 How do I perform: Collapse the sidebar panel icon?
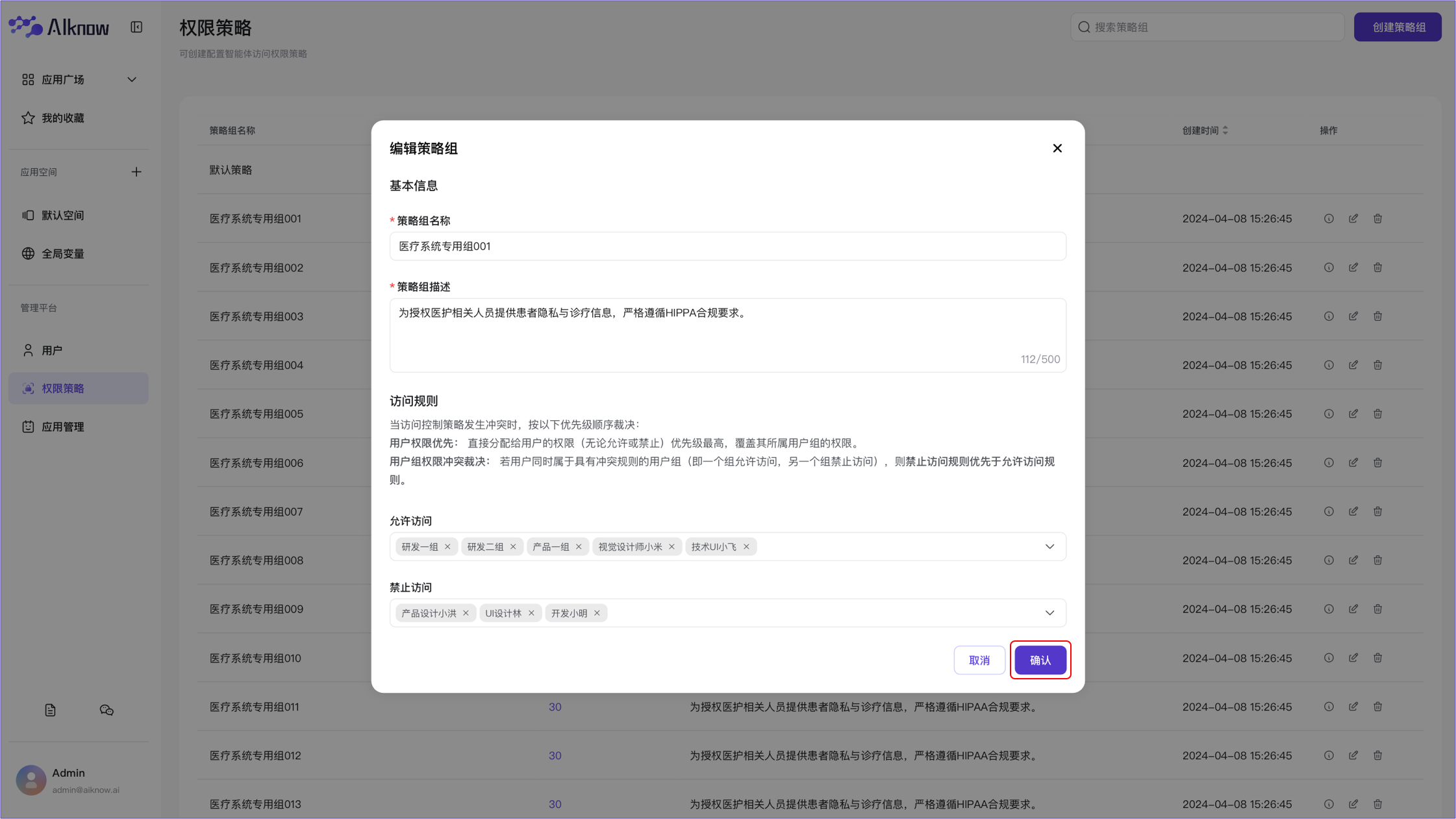[136, 27]
